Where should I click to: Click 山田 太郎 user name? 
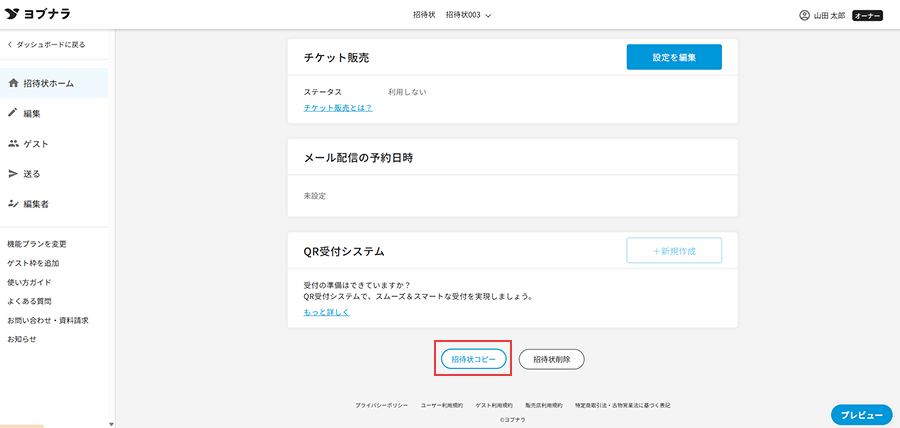tap(829, 16)
